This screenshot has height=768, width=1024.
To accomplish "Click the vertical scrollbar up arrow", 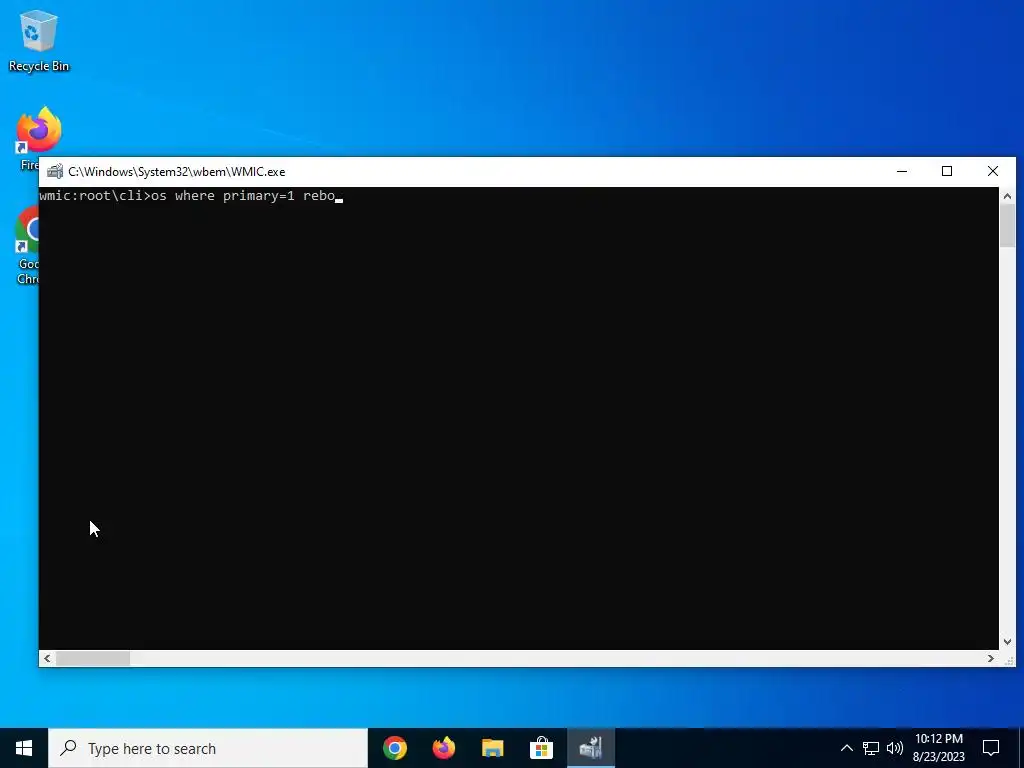I will coord(1007,195).
